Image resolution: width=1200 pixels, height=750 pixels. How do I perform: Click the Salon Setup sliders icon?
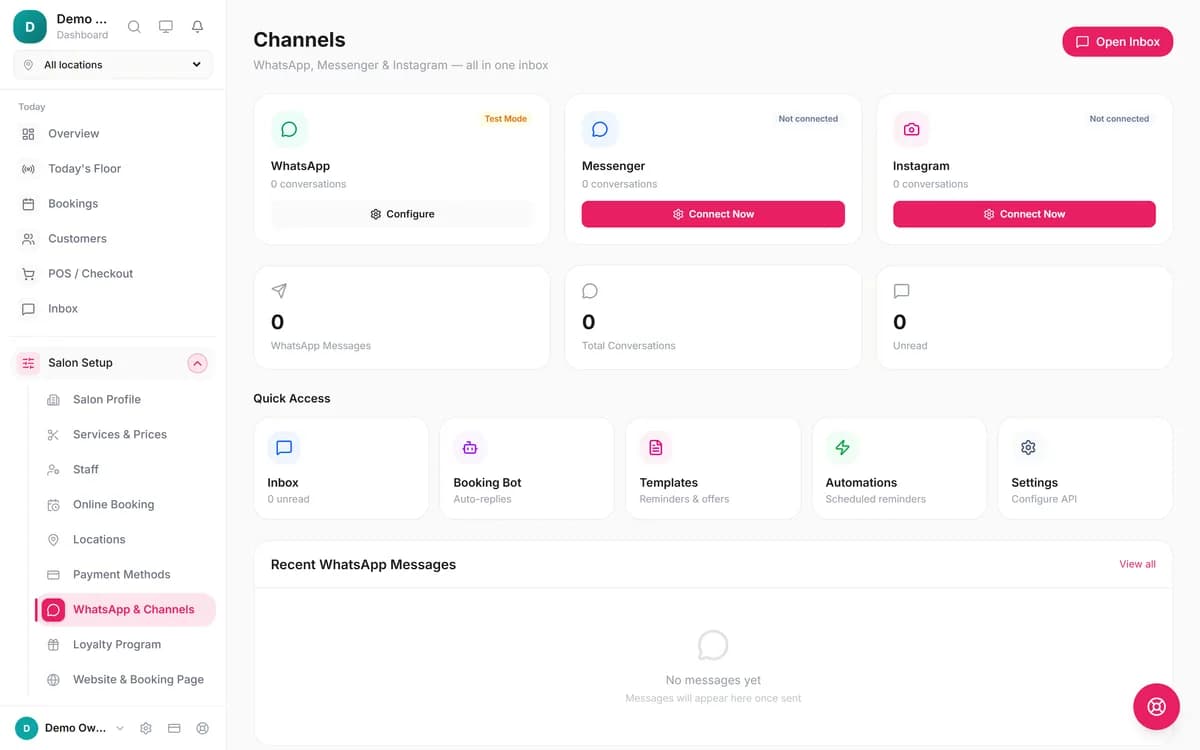pos(28,363)
